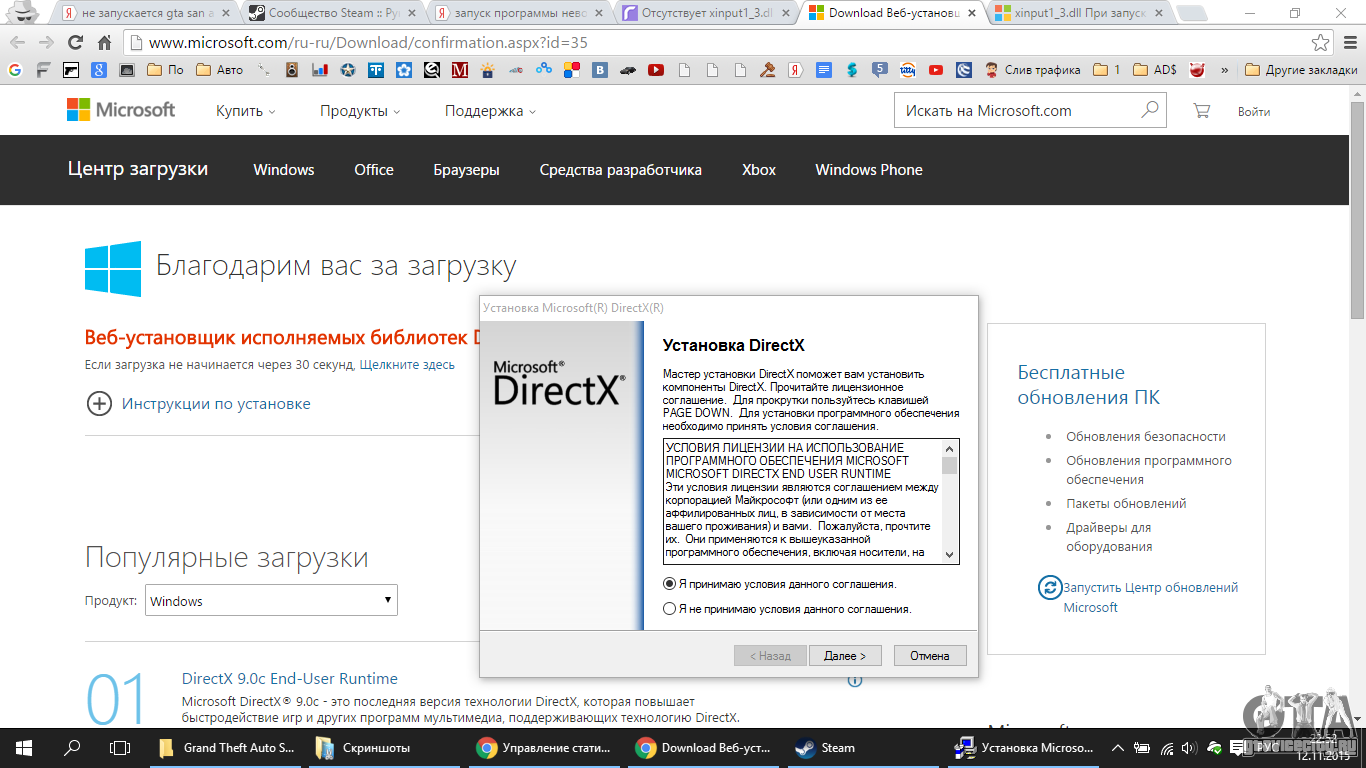
Task: Open the Google bookmark icon
Action: (x=14, y=70)
